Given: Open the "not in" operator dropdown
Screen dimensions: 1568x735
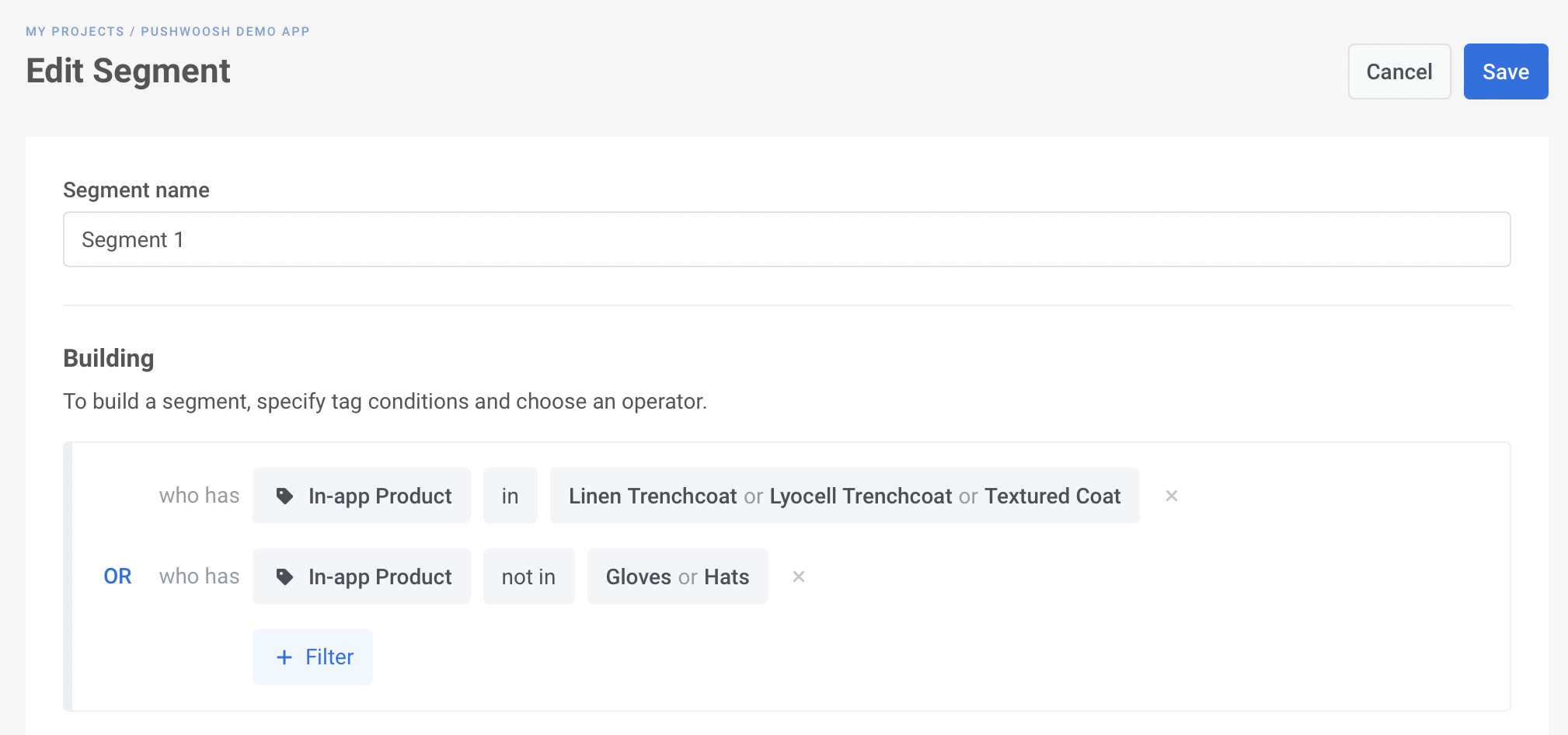Looking at the screenshot, I should 528,577.
